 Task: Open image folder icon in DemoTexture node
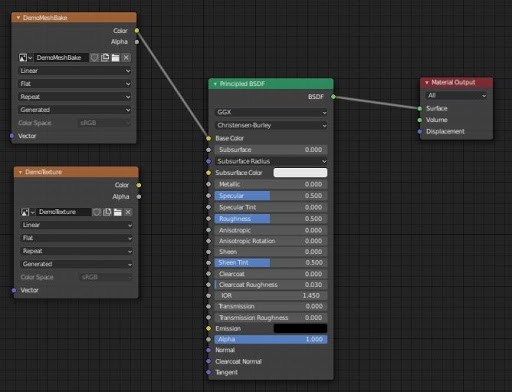(x=117, y=212)
